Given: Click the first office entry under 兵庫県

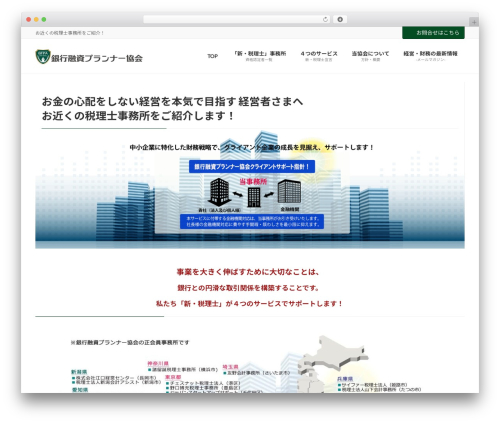Looking at the screenshot, I should click(373, 385).
